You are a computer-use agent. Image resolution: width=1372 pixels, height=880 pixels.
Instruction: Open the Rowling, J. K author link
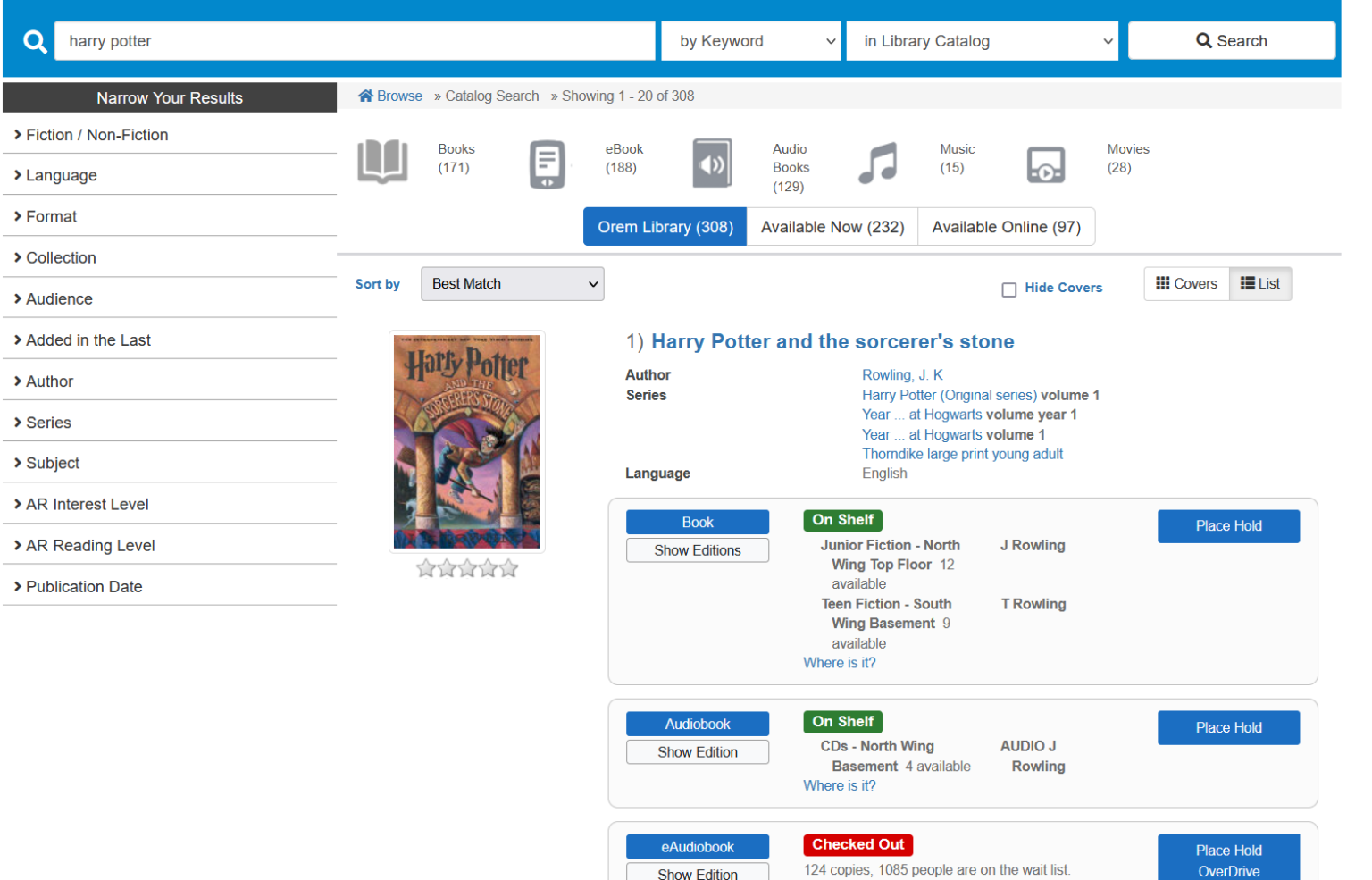pos(901,374)
